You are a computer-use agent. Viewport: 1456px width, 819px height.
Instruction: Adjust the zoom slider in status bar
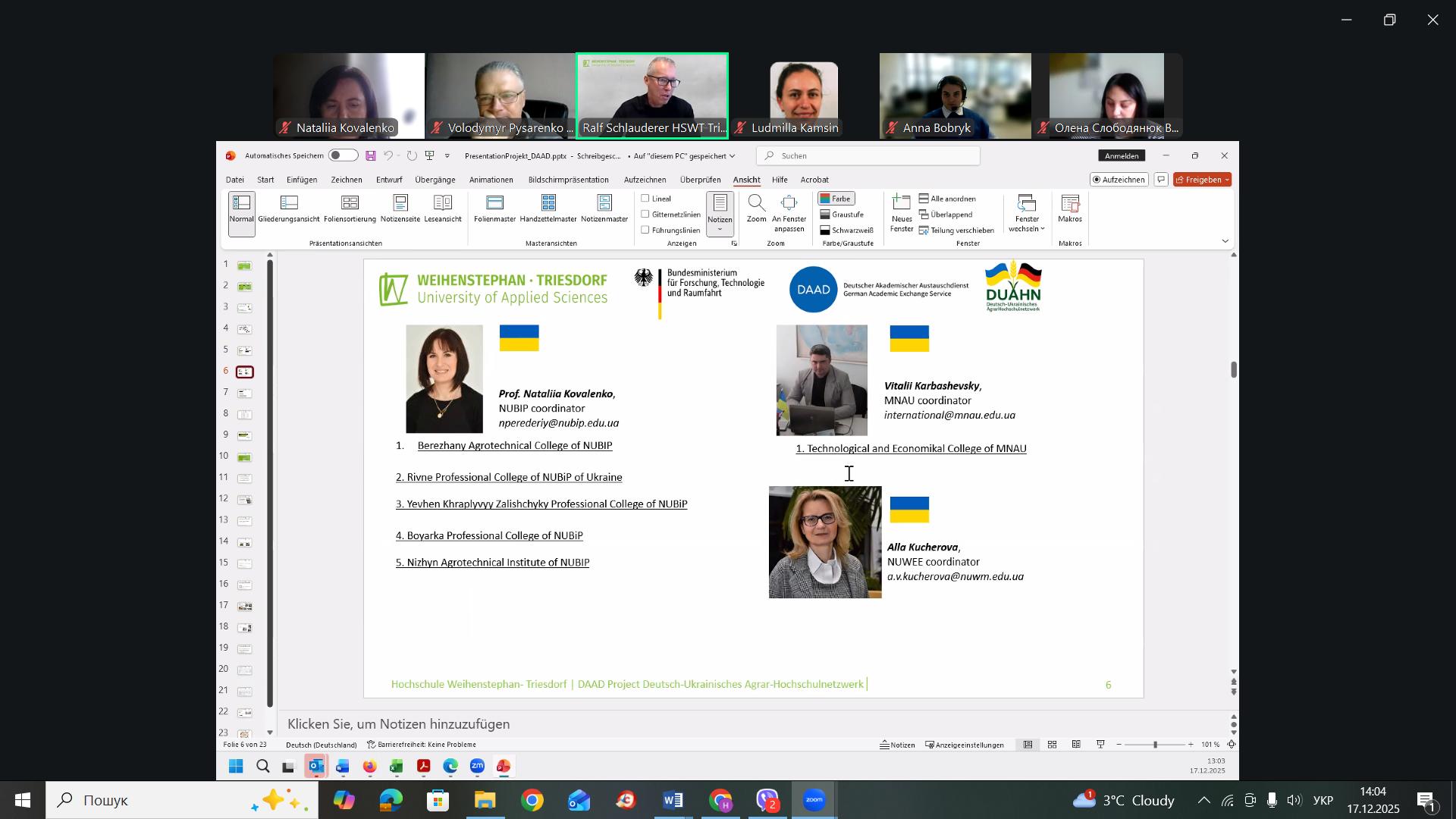click(1156, 745)
